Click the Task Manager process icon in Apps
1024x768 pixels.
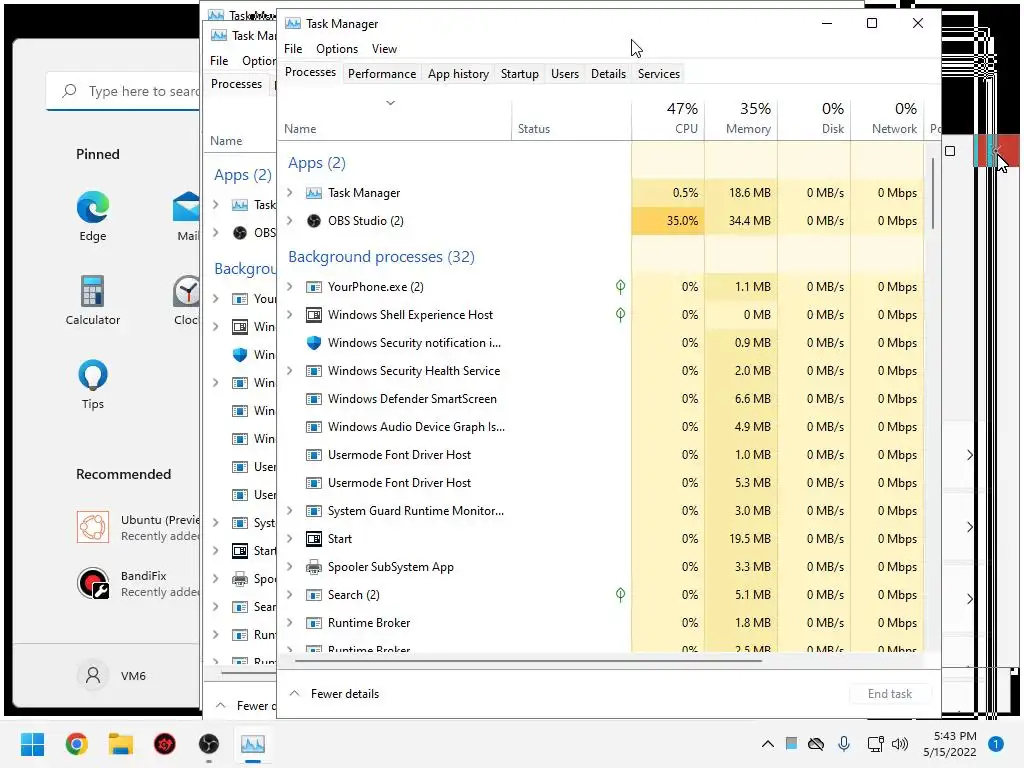(x=314, y=193)
